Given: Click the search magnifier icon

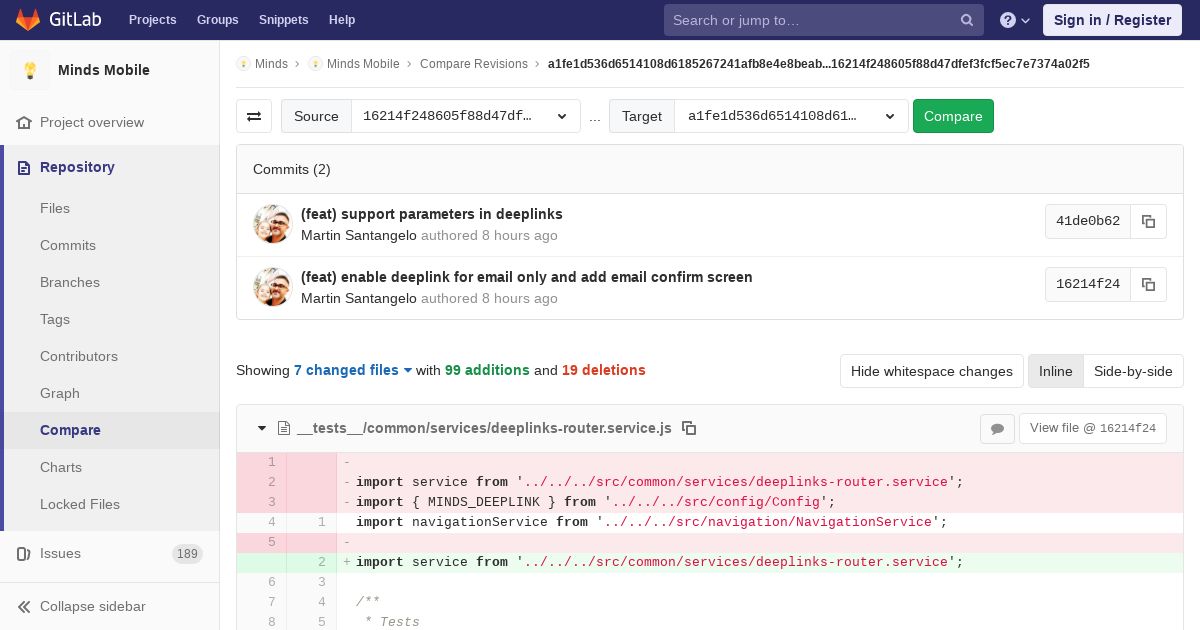Looking at the screenshot, I should (x=967, y=20).
